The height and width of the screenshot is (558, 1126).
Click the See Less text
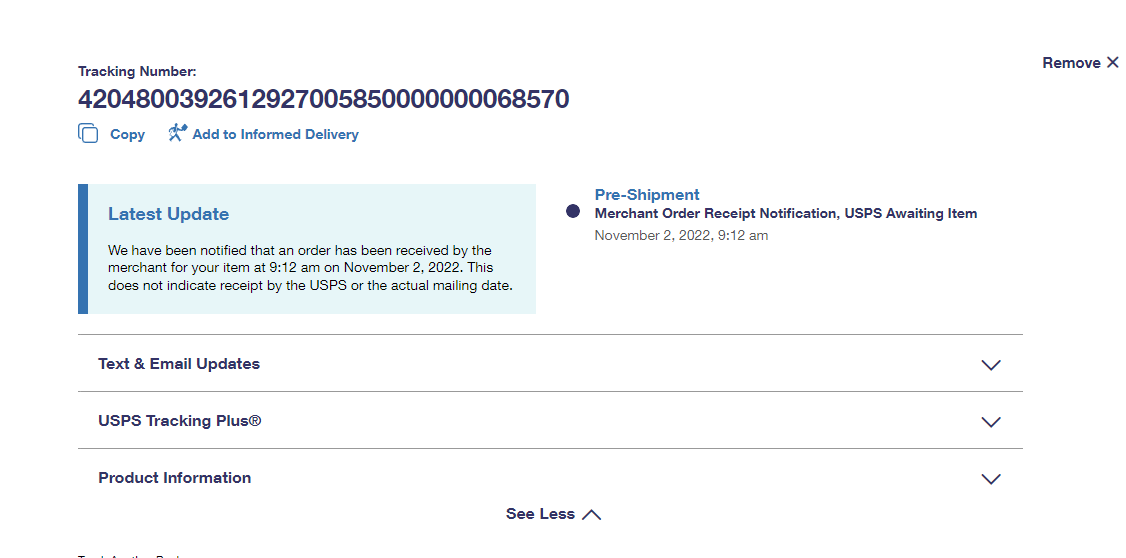pos(540,514)
